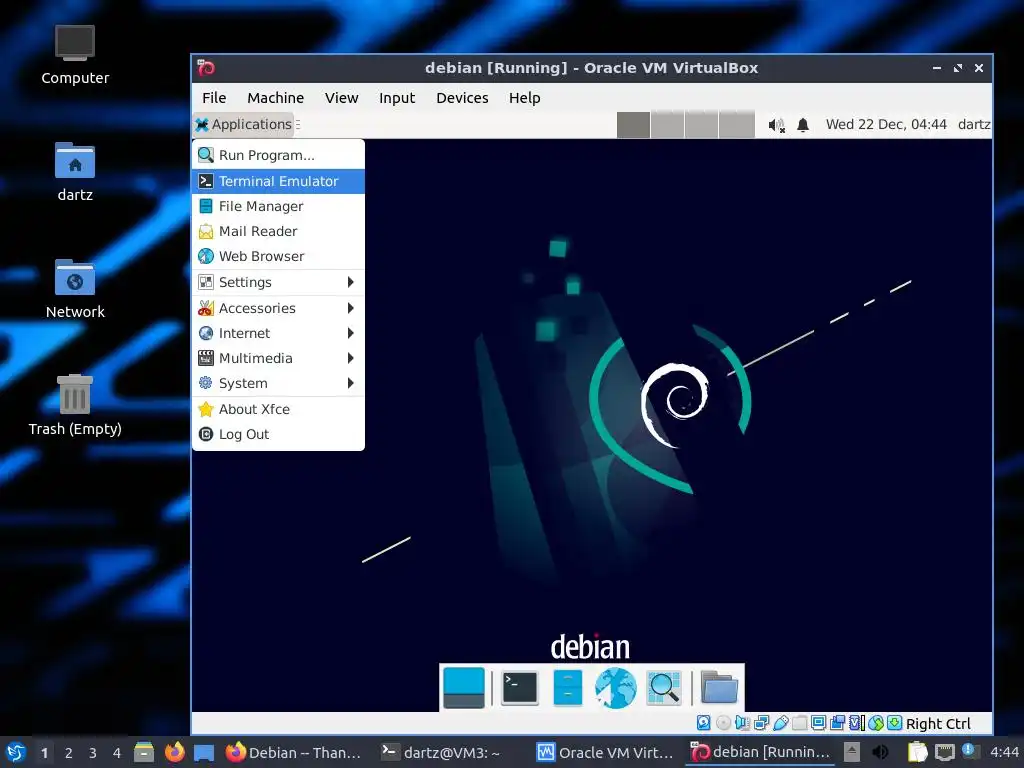Screen dimensions: 1024x768
Task: Open the VirtualBox Input menu
Action: click(x=397, y=98)
